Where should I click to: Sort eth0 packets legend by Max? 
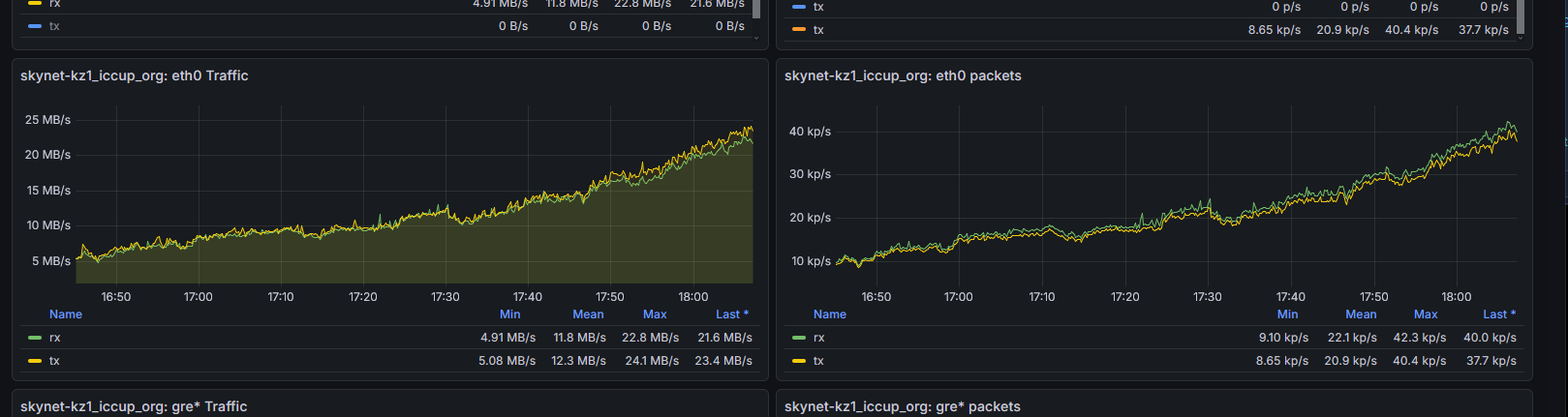click(1426, 314)
